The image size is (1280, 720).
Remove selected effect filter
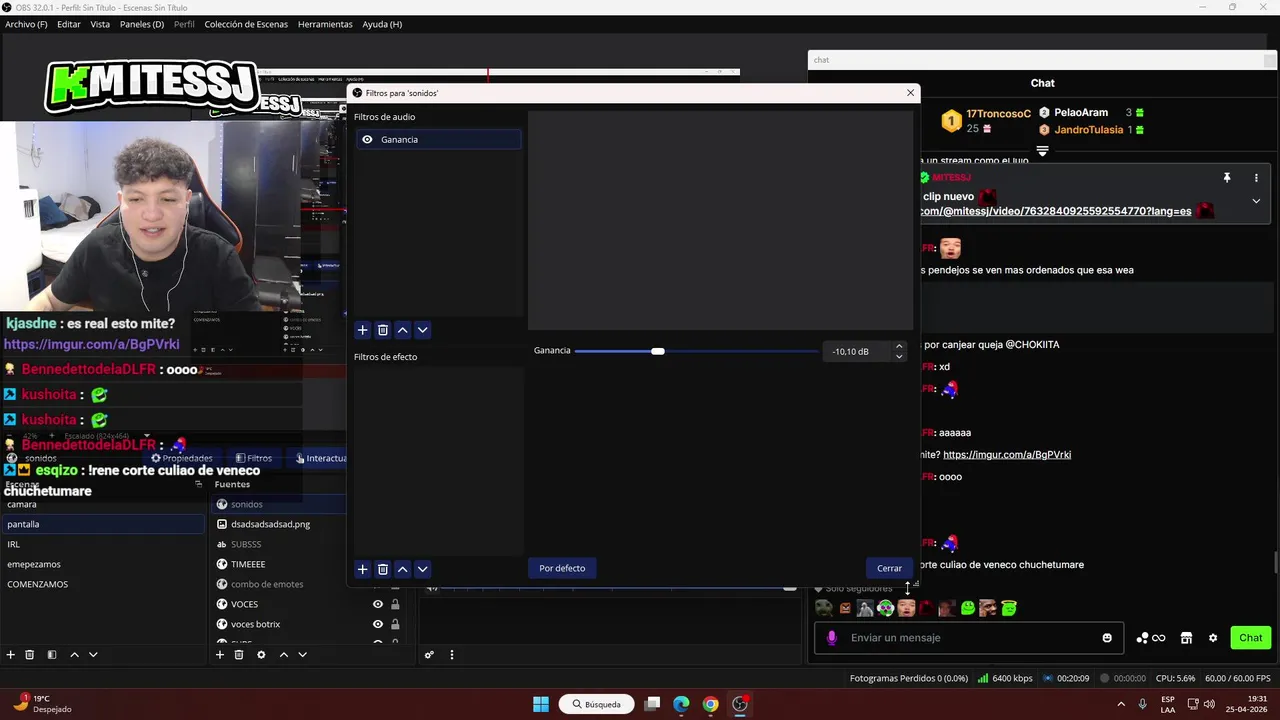(x=383, y=569)
